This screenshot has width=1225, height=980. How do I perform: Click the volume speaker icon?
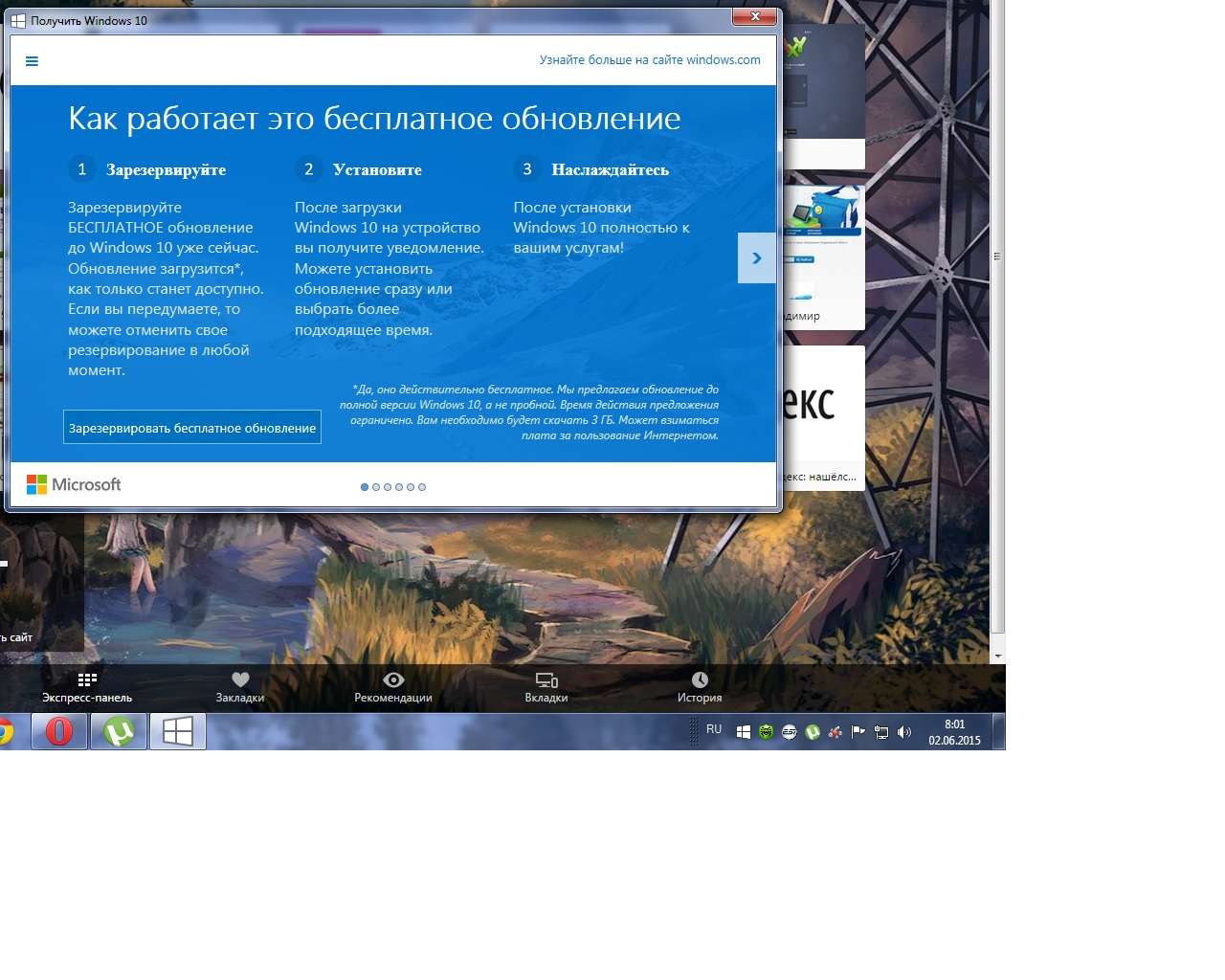(904, 732)
